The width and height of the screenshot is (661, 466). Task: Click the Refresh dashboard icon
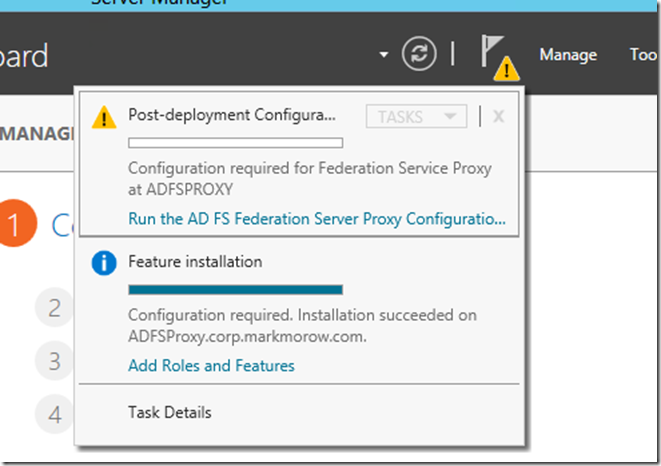pyautogui.click(x=419, y=54)
